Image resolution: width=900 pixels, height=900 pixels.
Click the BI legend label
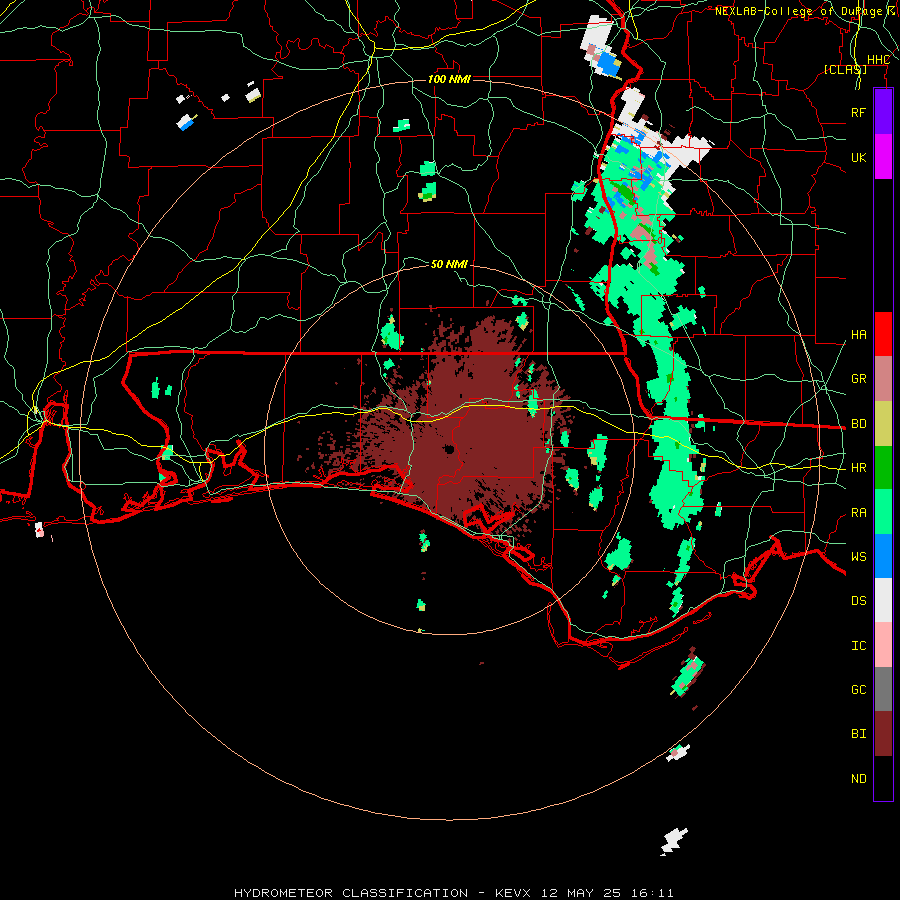tap(858, 734)
